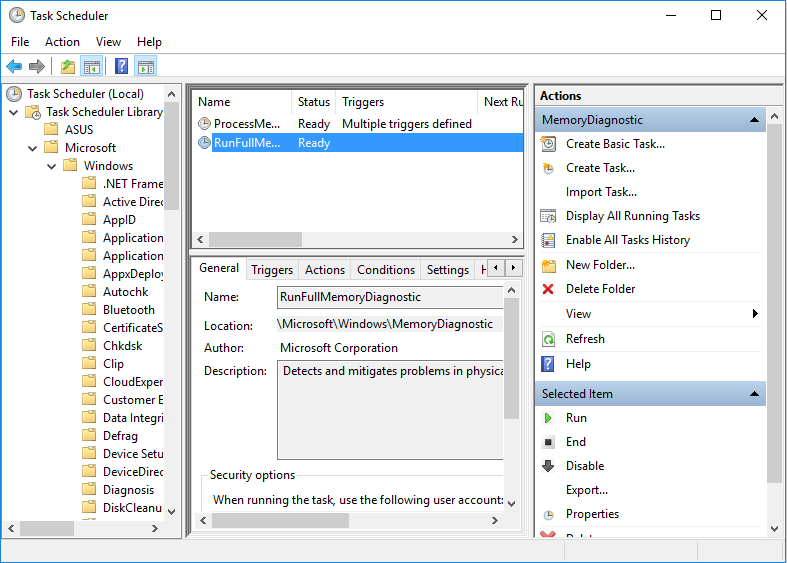Screen dimensions: 787x563
Task: Click the Create Basic Task icon
Action: click(548, 144)
